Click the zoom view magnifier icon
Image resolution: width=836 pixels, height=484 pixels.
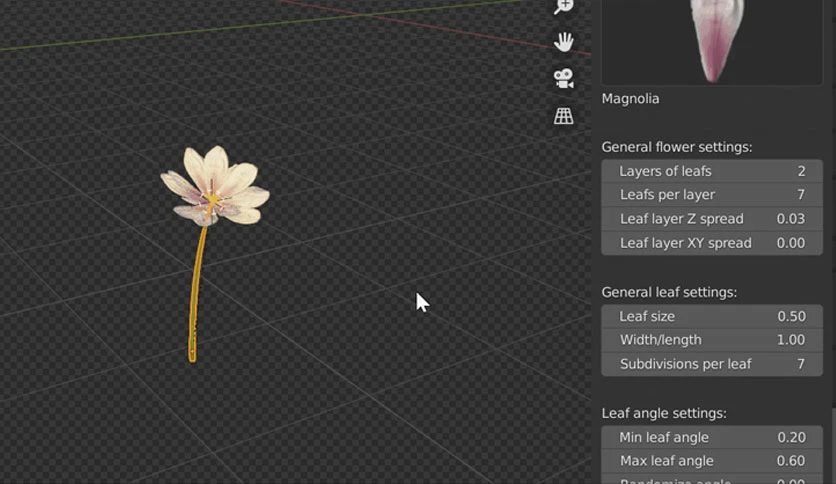click(564, 6)
